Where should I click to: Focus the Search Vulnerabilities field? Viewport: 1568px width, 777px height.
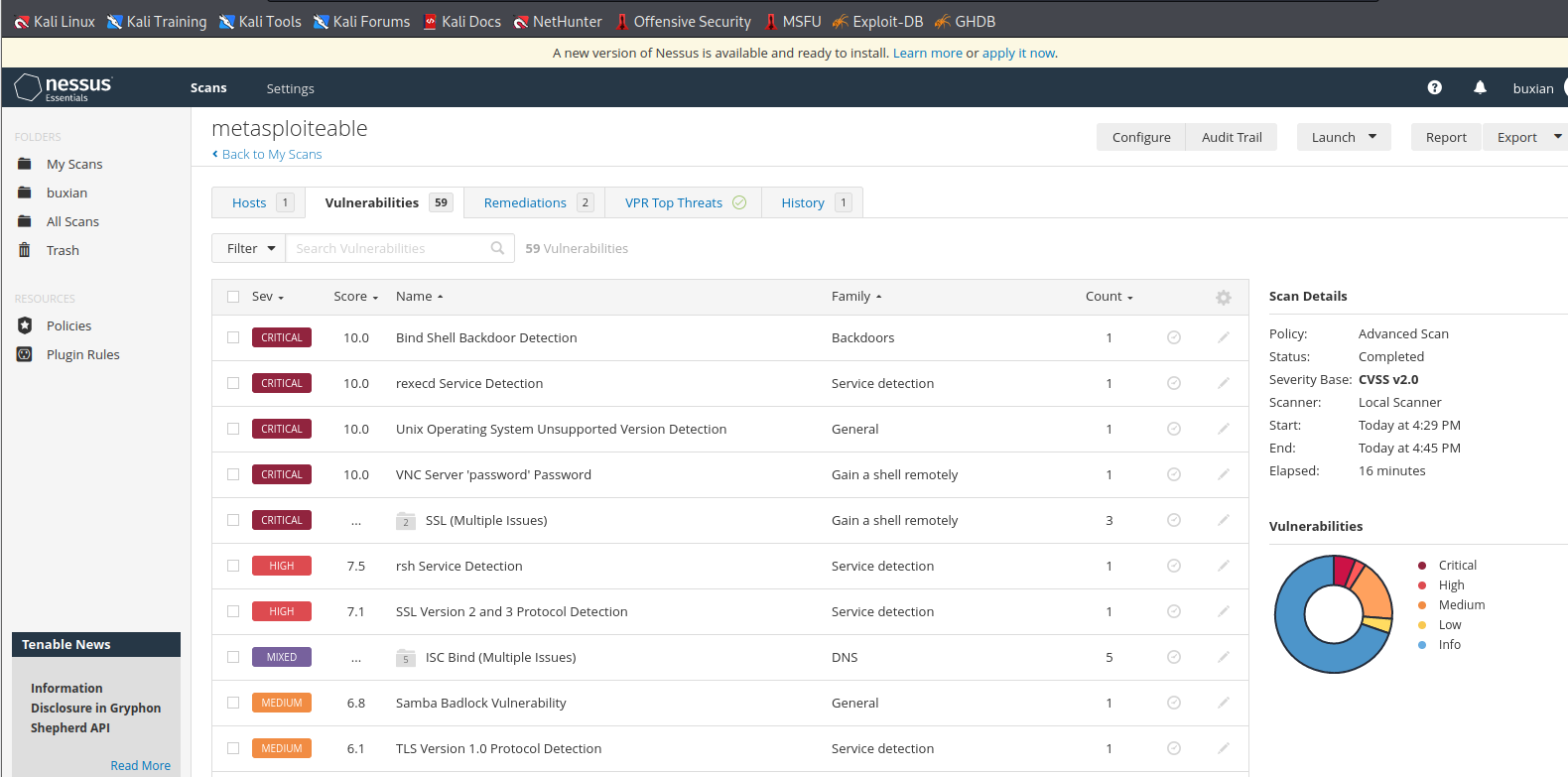387,248
